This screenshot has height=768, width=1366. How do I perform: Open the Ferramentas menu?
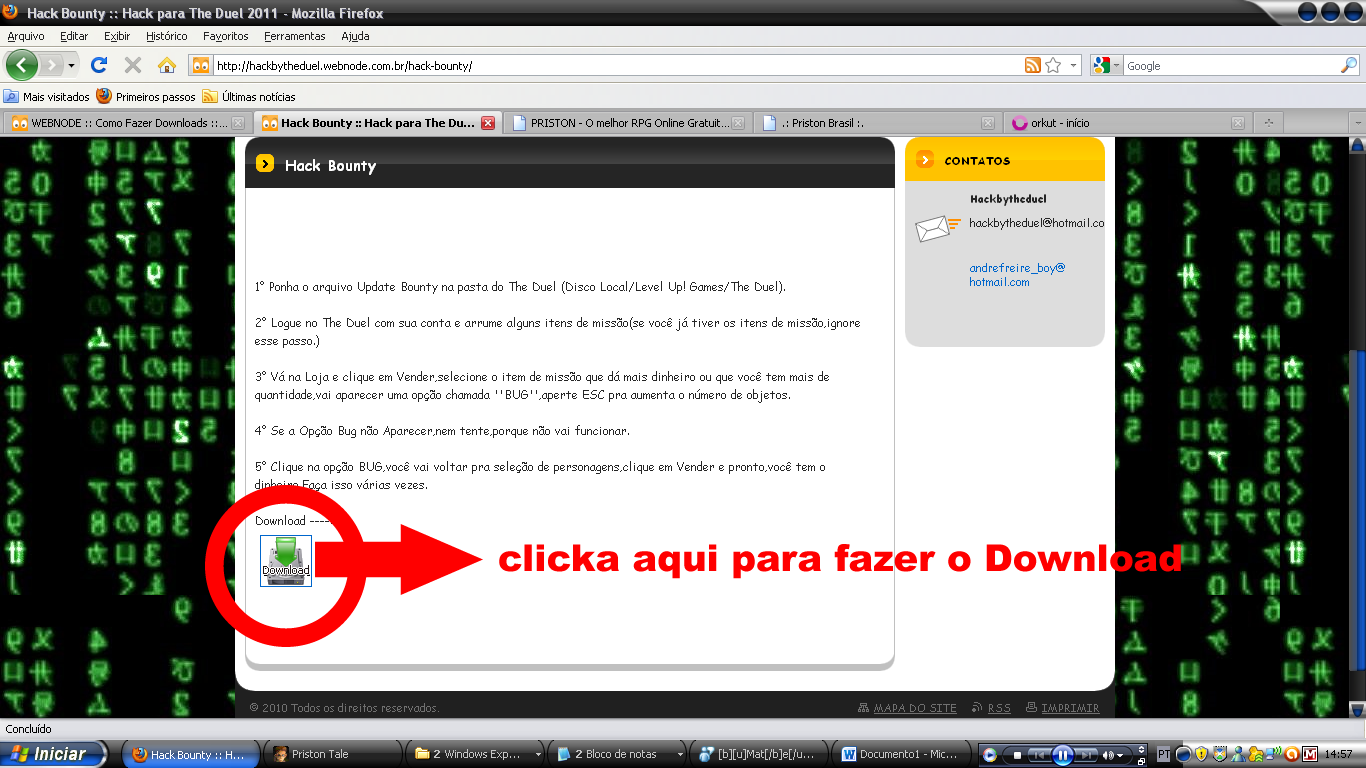(x=294, y=36)
